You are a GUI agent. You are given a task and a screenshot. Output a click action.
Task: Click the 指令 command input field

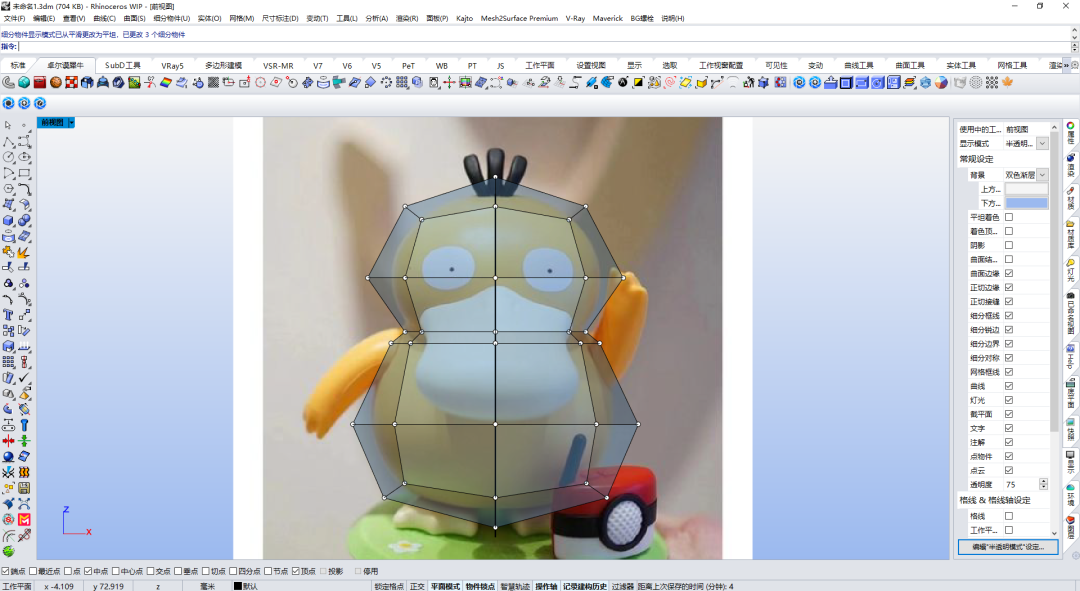(x=544, y=46)
